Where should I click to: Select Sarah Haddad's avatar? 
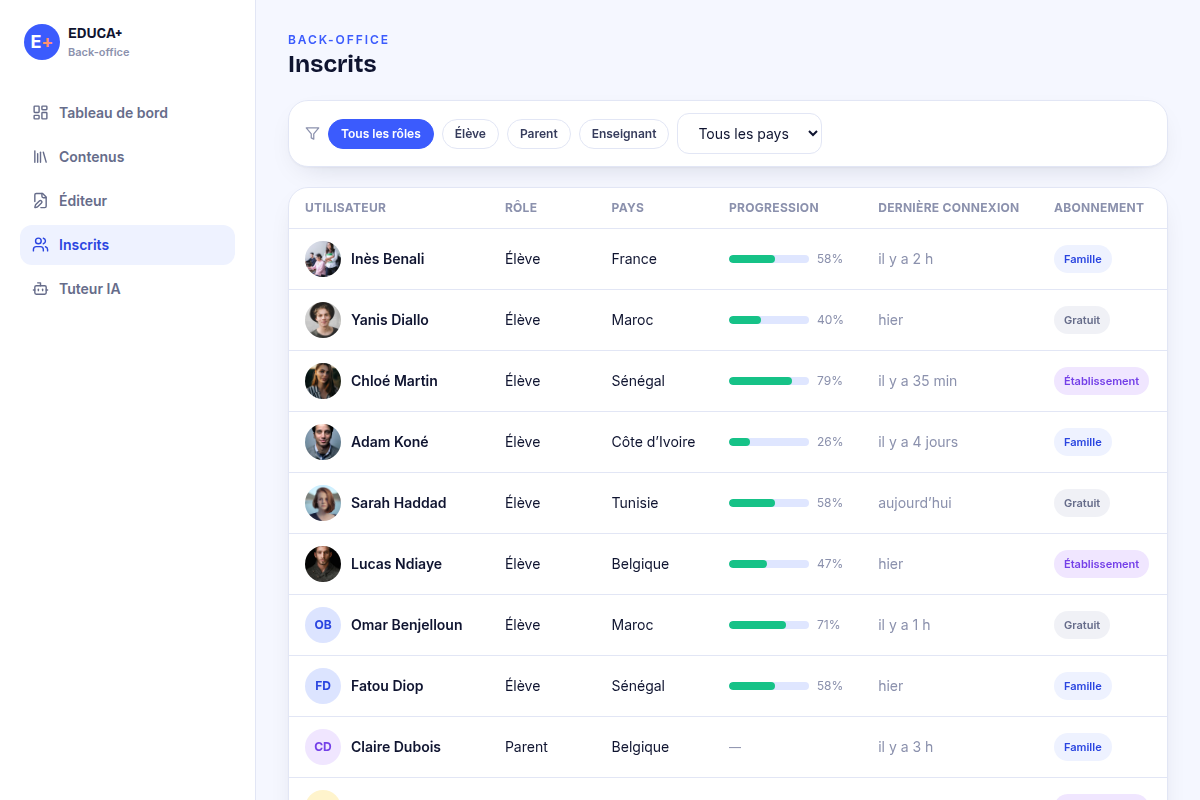tap(323, 503)
